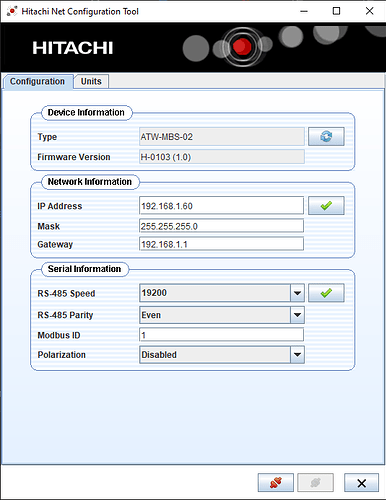Click the grayed disconnect plug icon
This screenshot has height=500, width=386.
click(x=315, y=482)
